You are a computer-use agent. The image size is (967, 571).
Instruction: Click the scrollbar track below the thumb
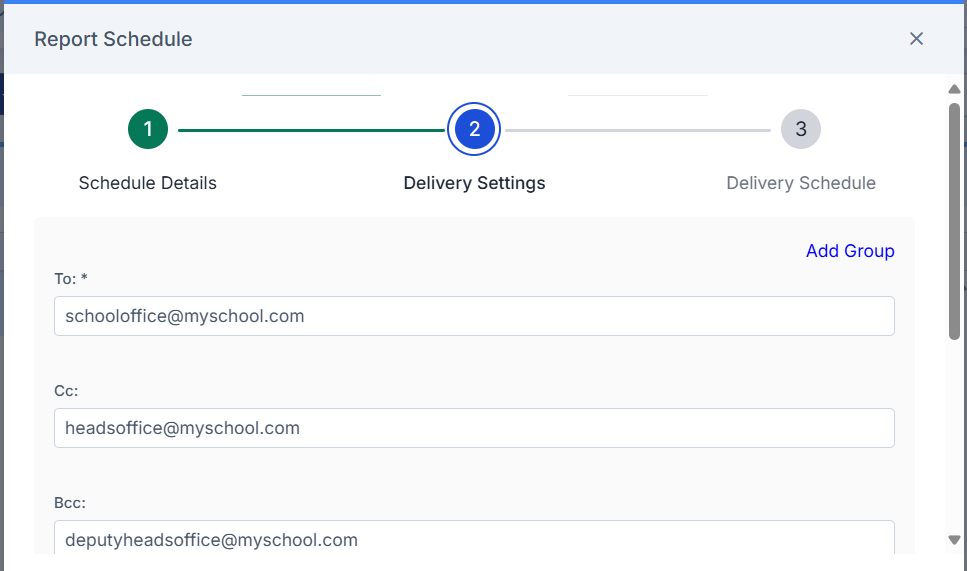click(x=954, y=435)
